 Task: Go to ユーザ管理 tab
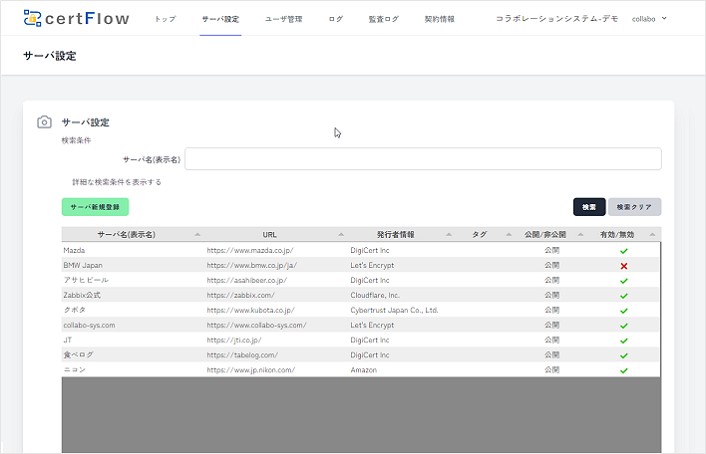pyautogui.click(x=284, y=19)
